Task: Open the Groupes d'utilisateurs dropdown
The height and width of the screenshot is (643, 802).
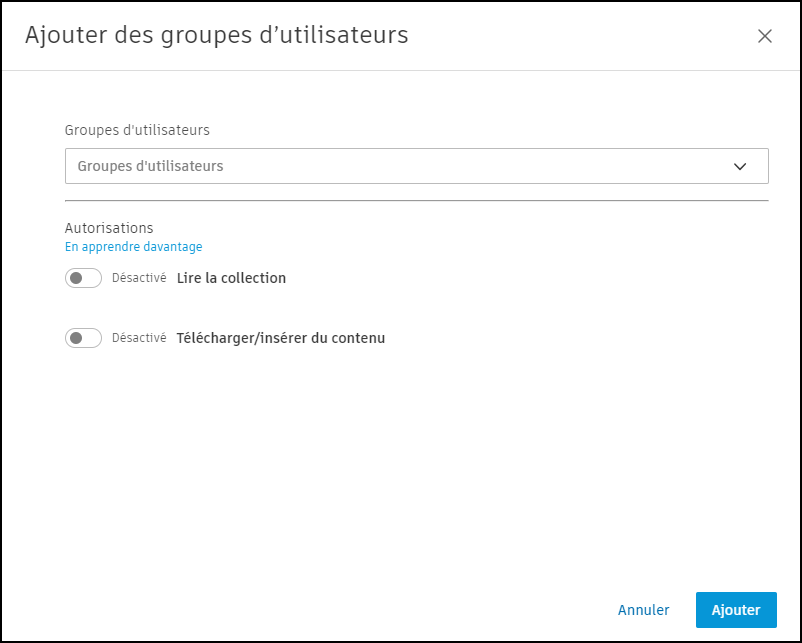Action: (x=416, y=165)
